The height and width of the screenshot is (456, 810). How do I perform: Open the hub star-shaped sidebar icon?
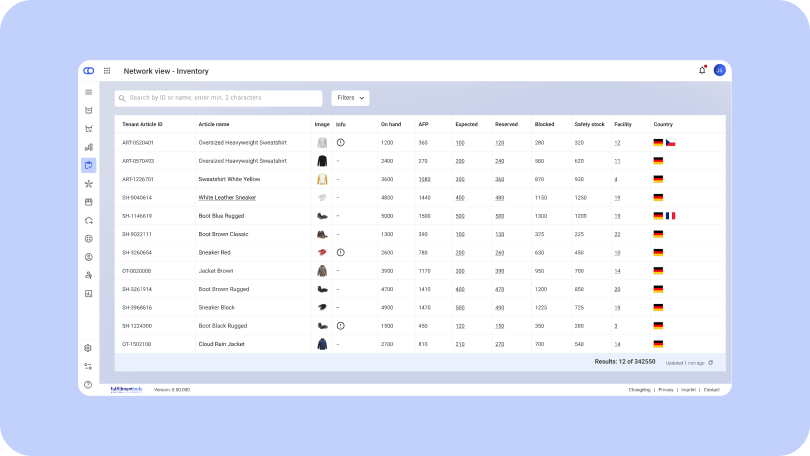click(x=88, y=184)
